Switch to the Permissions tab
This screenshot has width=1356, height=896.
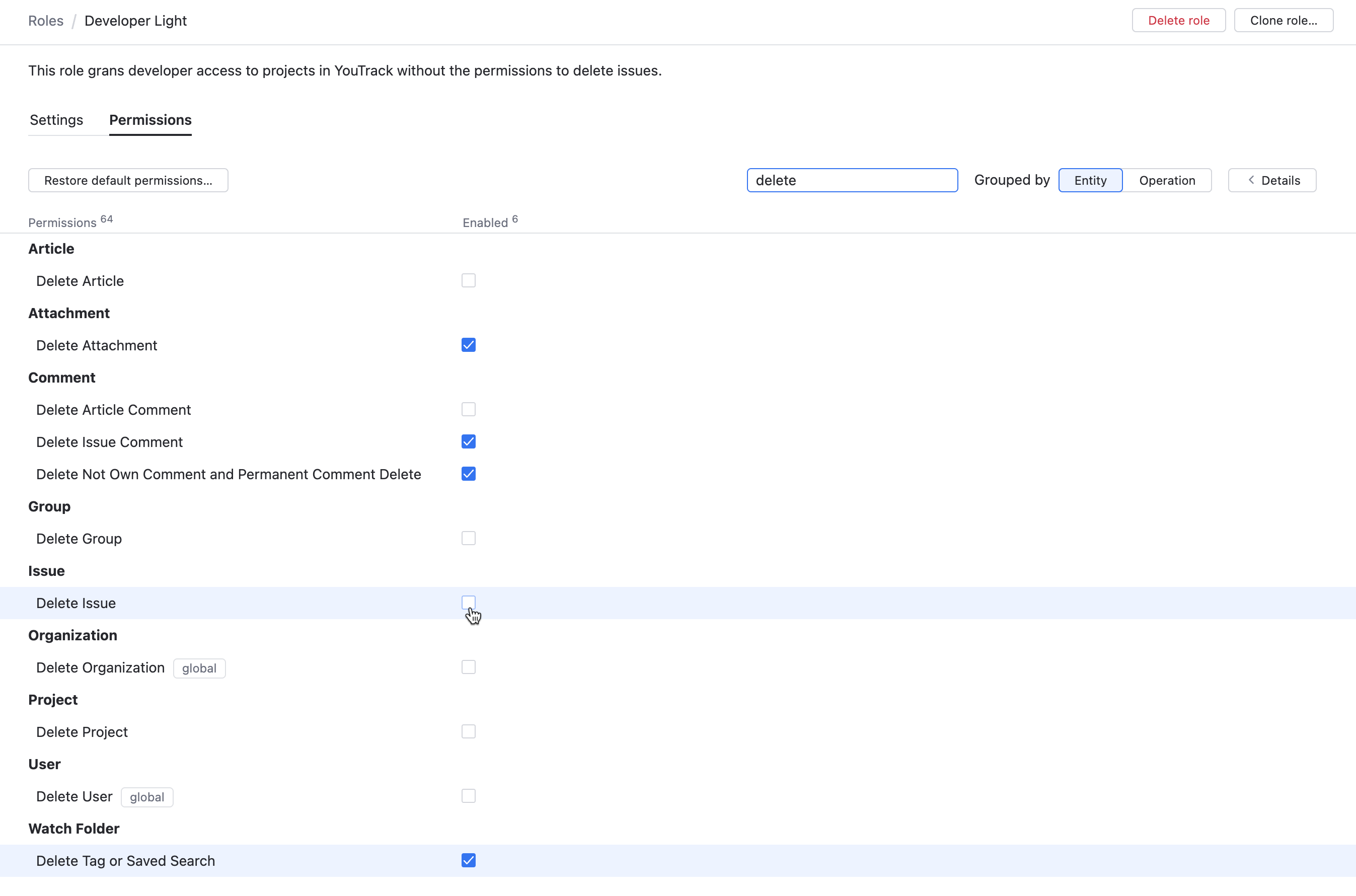tap(150, 120)
